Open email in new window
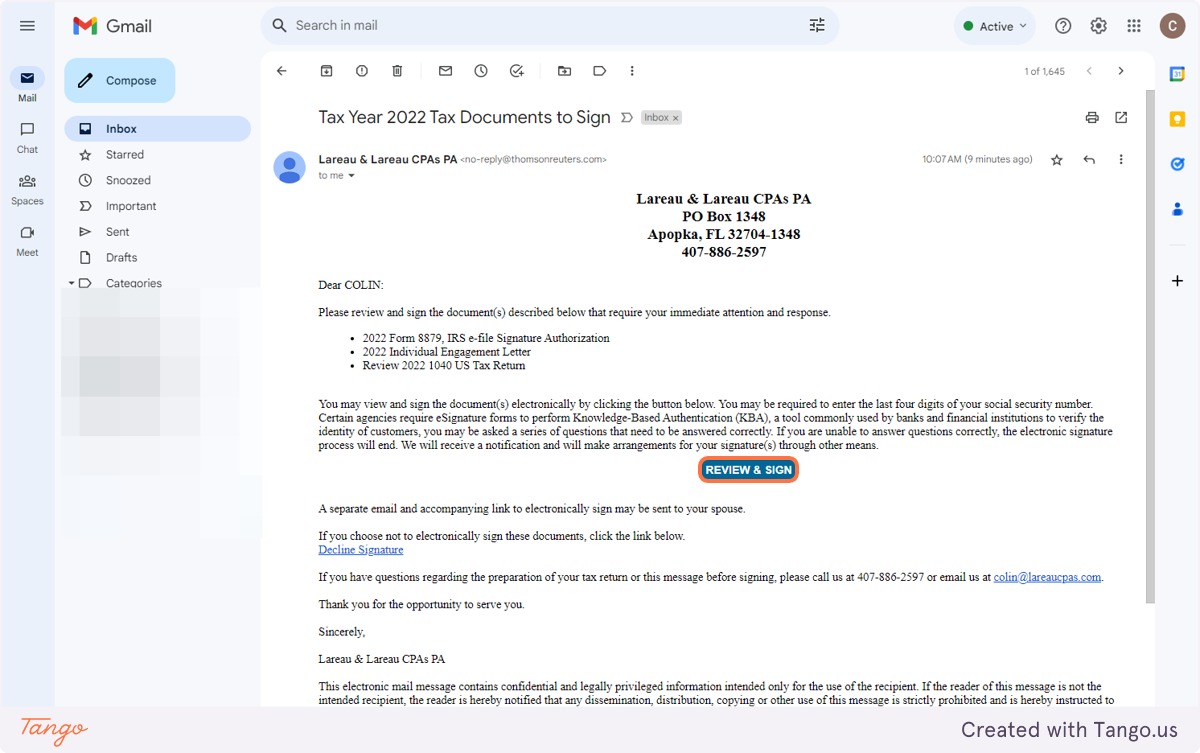The height and width of the screenshot is (753, 1200). (1121, 118)
